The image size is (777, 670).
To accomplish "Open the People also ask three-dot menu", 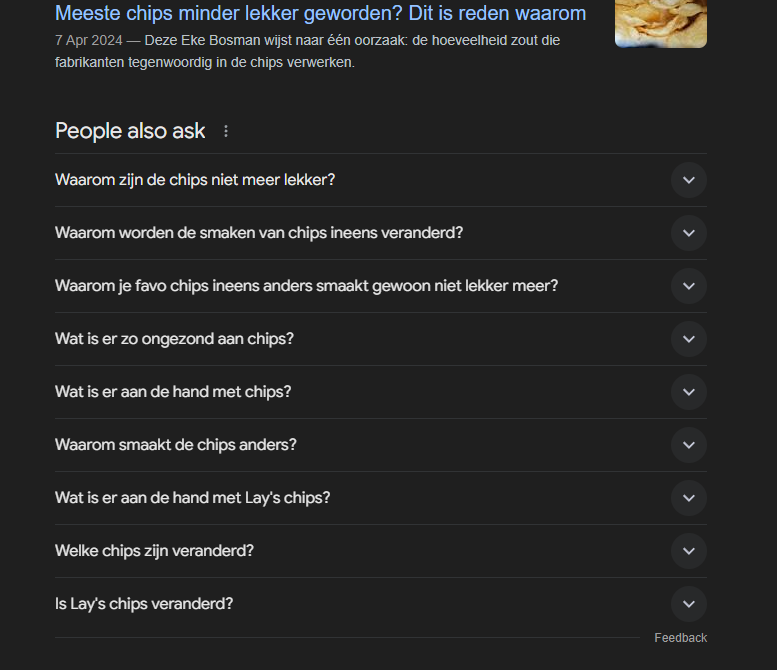I will (226, 131).
